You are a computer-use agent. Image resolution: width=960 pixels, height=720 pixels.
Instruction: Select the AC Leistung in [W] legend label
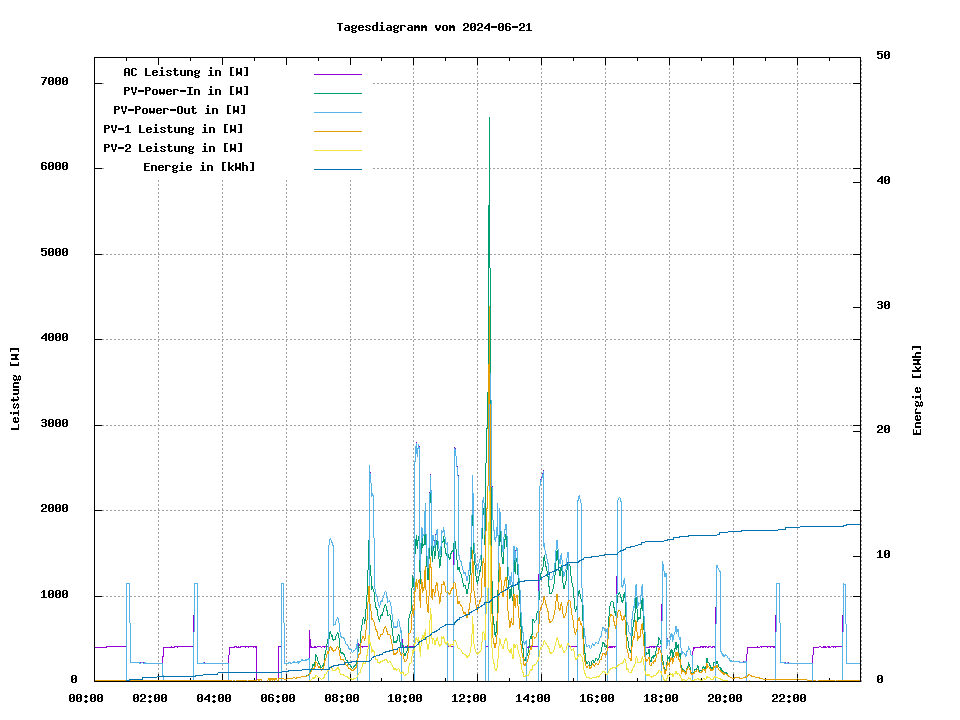click(x=186, y=72)
